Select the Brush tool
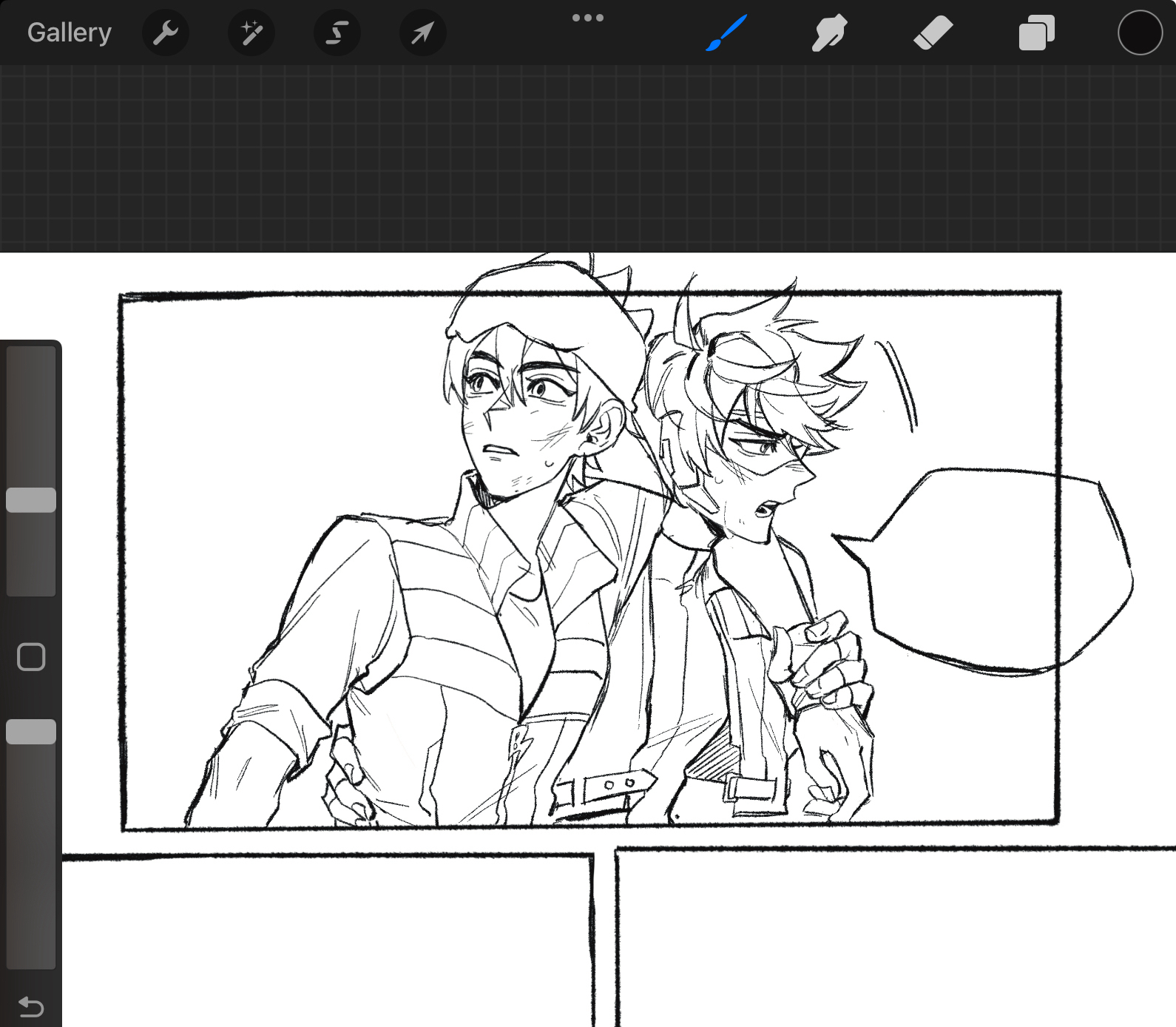The image size is (1176, 1027). pyautogui.click(x=726, y=33)
